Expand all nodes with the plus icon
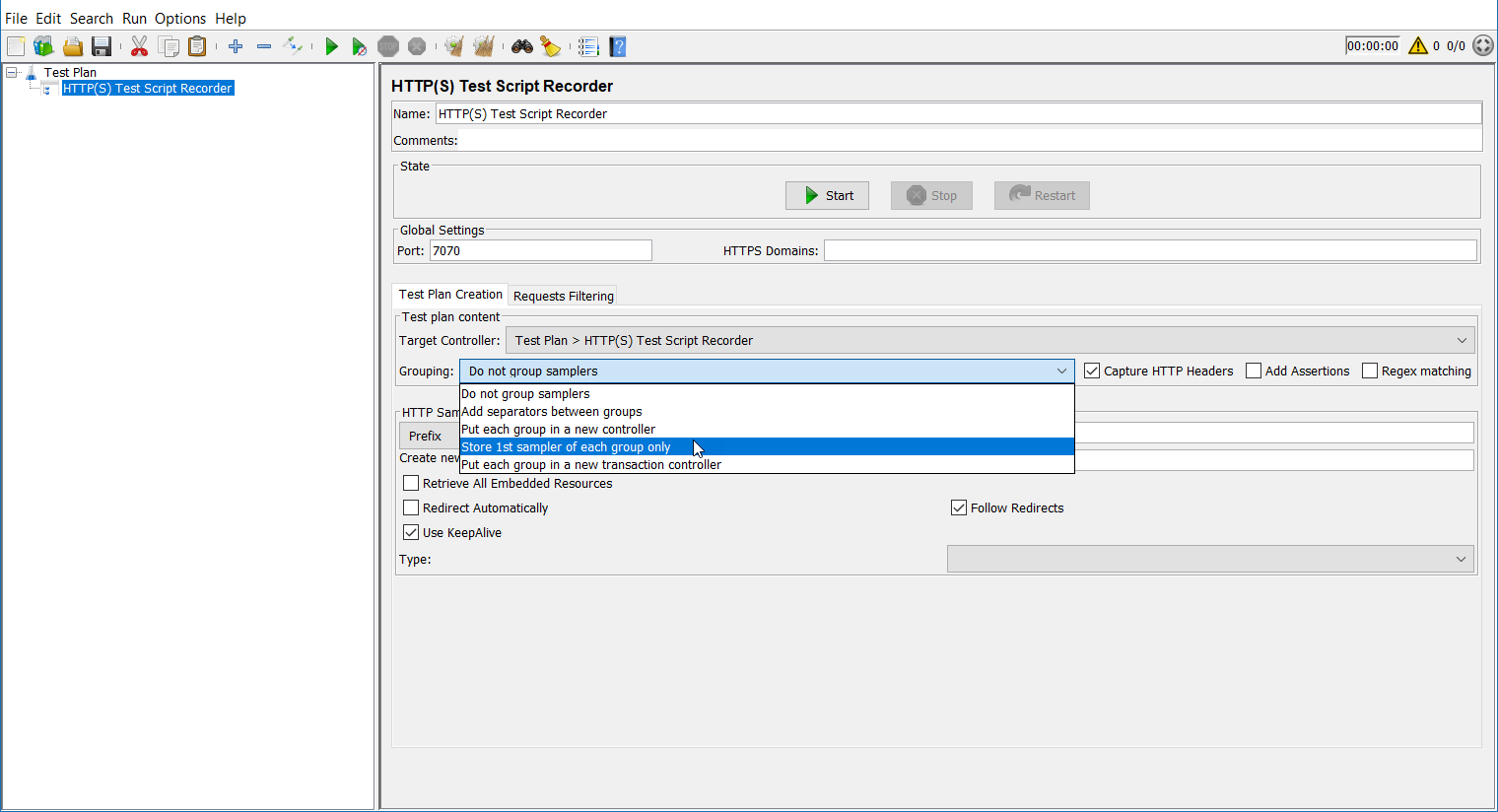 (x=236, y=46)
